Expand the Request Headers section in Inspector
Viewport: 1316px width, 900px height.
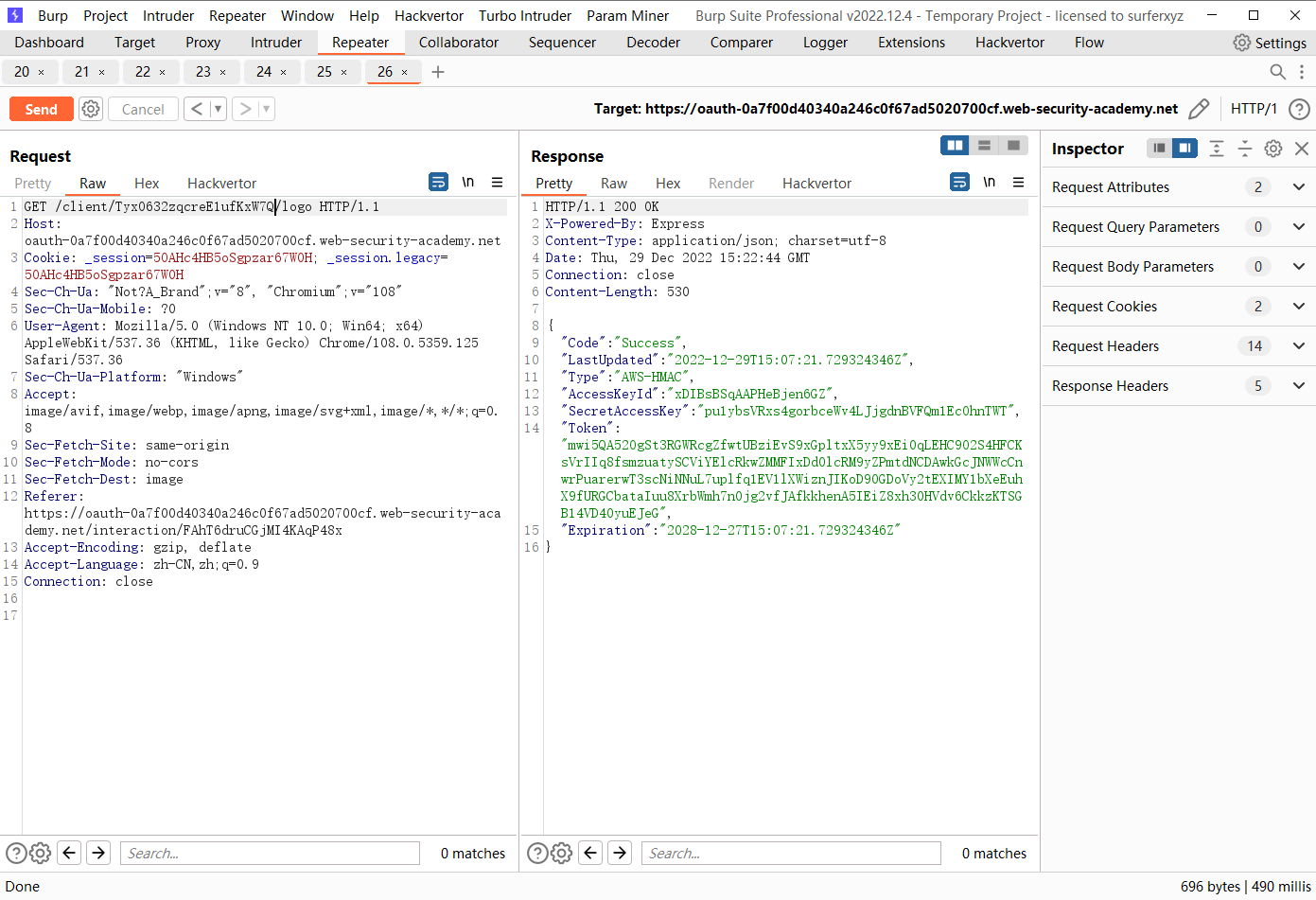tap(1299, 345)
